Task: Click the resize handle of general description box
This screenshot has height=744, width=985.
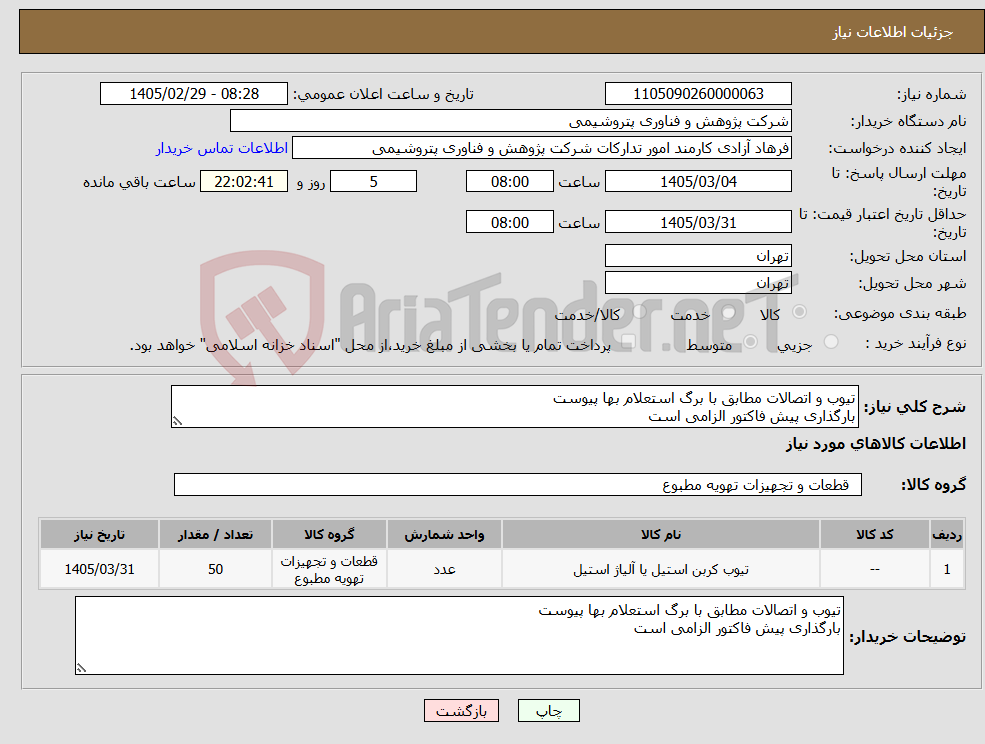Action: click(x=177, y=422)
